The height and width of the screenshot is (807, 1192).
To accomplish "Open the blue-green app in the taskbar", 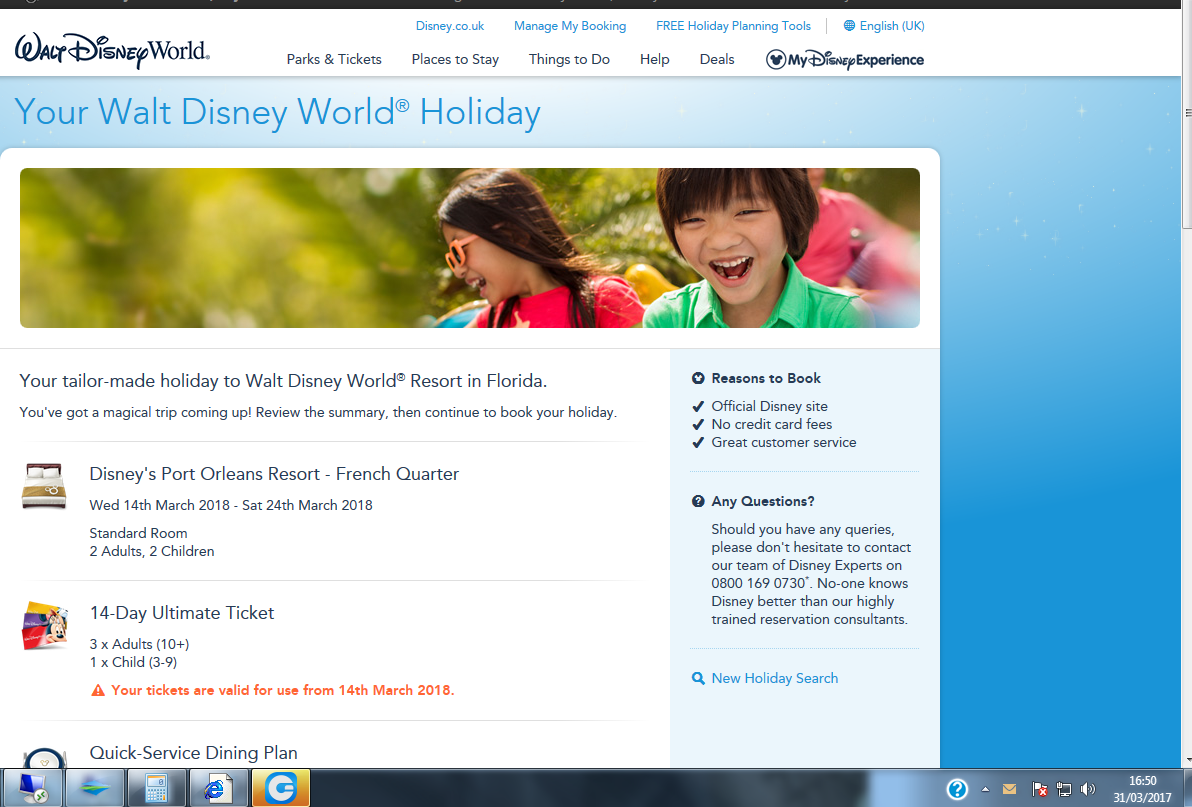I will (x=95, y=788).
